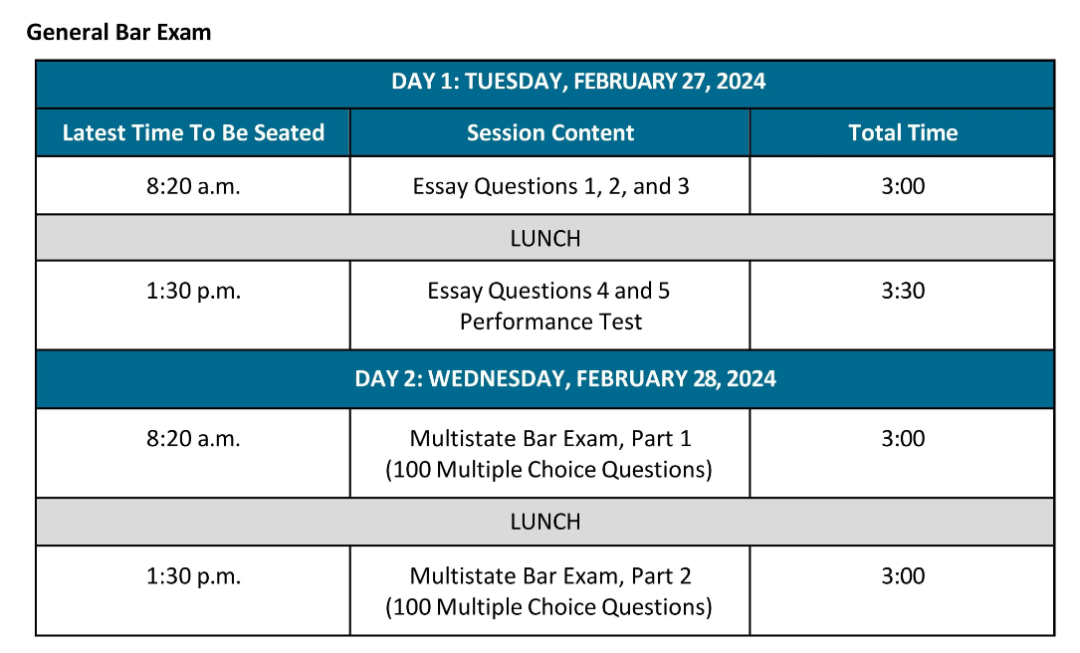Click the 1:30 p.m. cell under Day 2

(x=193, y=590)
